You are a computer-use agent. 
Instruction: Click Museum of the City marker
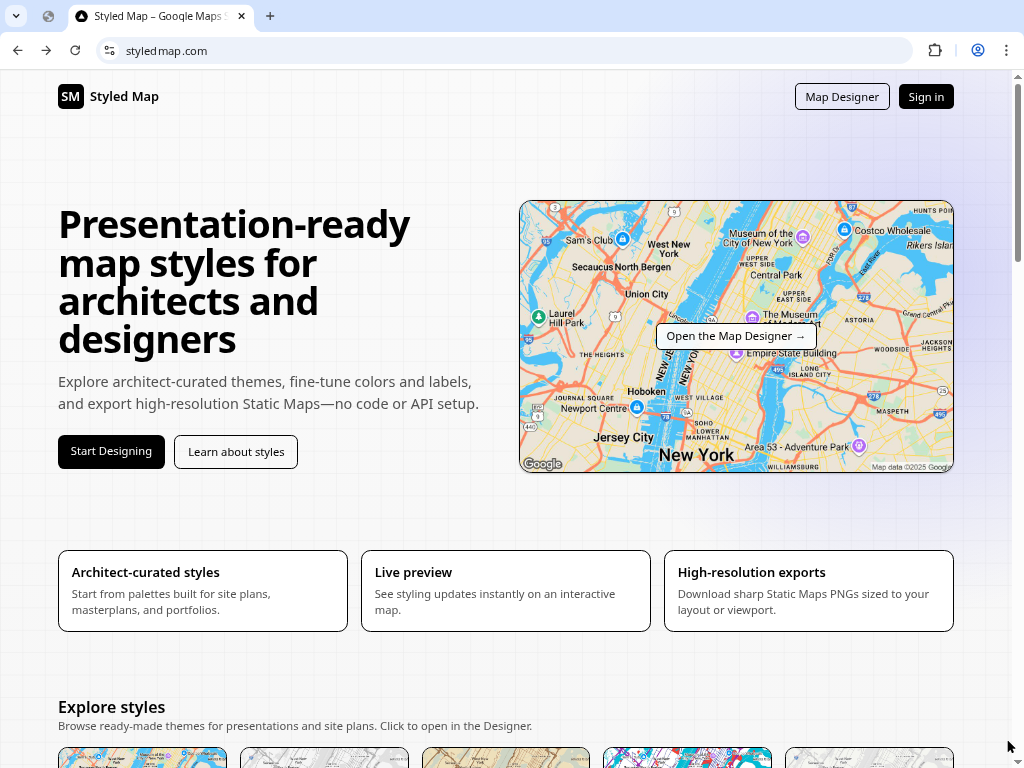[x=803, y=237]
